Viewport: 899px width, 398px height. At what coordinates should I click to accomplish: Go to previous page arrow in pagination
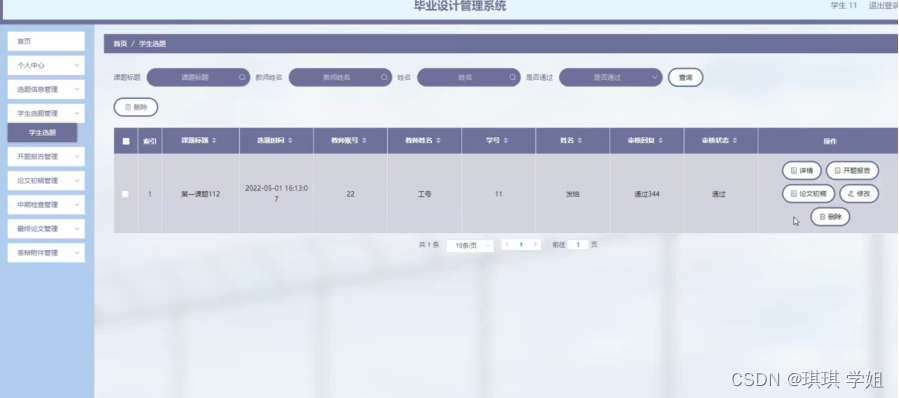pos(507,244)
